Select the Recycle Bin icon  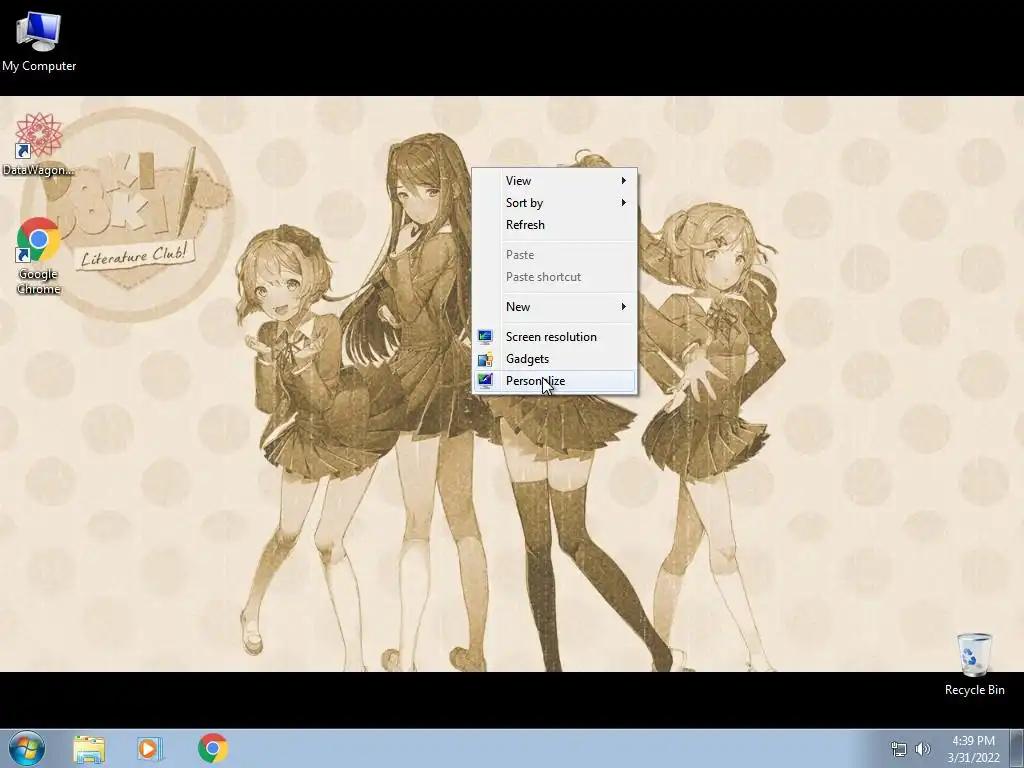(974, 664)
